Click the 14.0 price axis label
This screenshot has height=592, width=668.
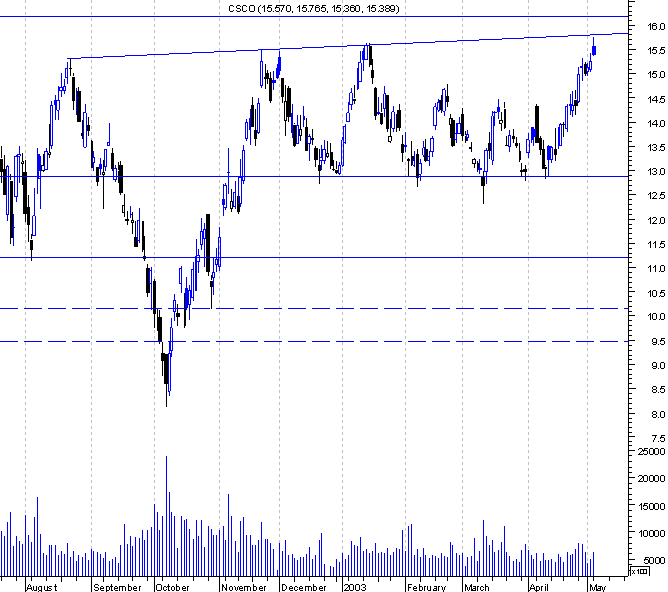tap(656, 124)
